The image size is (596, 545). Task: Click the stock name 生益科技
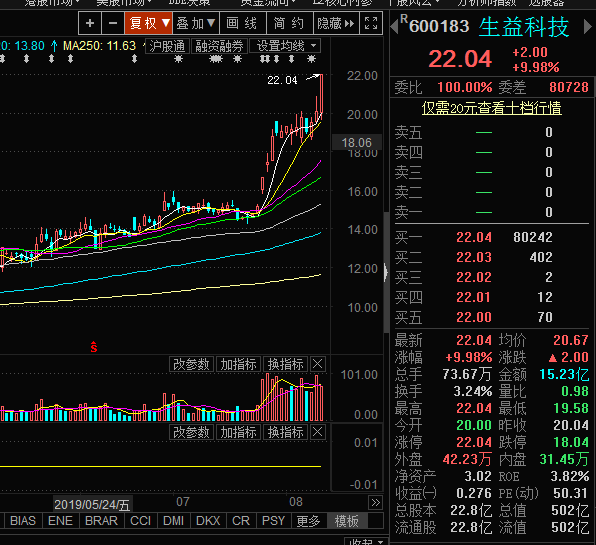(x=524, y=27)
